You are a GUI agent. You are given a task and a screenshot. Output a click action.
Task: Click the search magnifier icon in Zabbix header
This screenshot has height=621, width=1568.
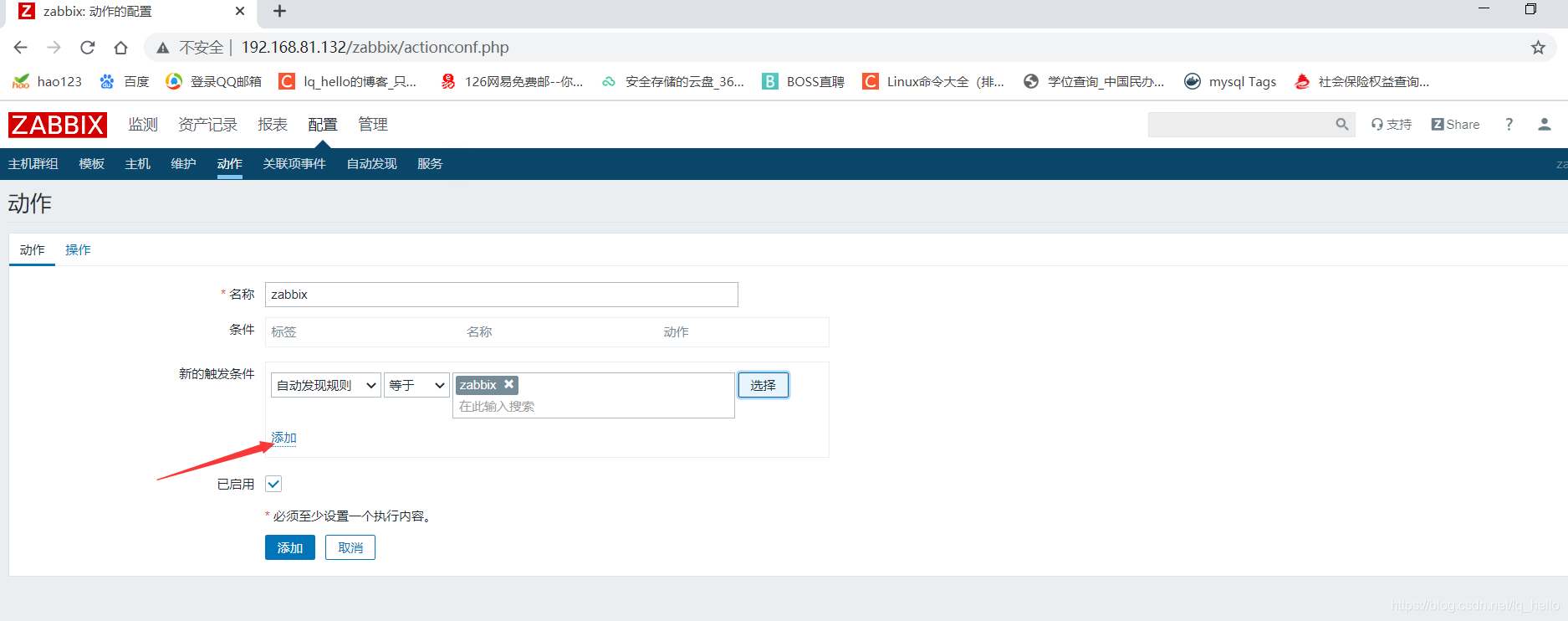pyautogui.click(x=1341, y=124)
